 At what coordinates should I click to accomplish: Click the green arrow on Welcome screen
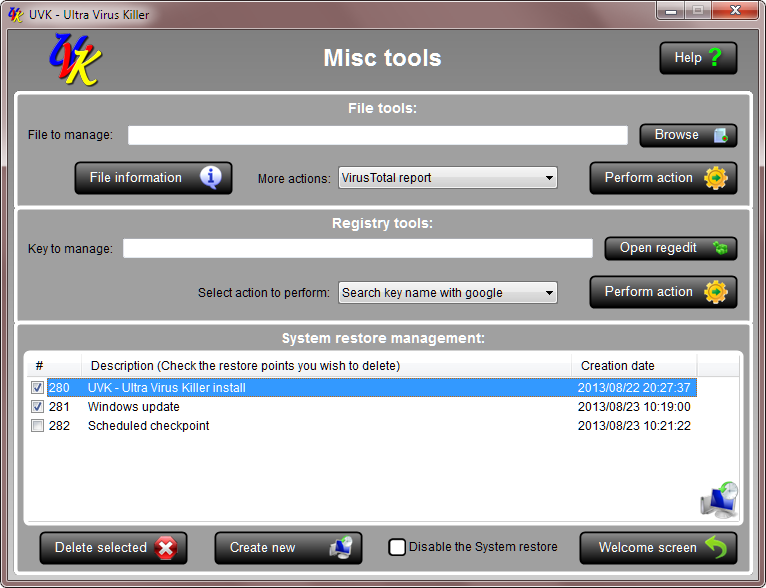[x=716, y=547]
